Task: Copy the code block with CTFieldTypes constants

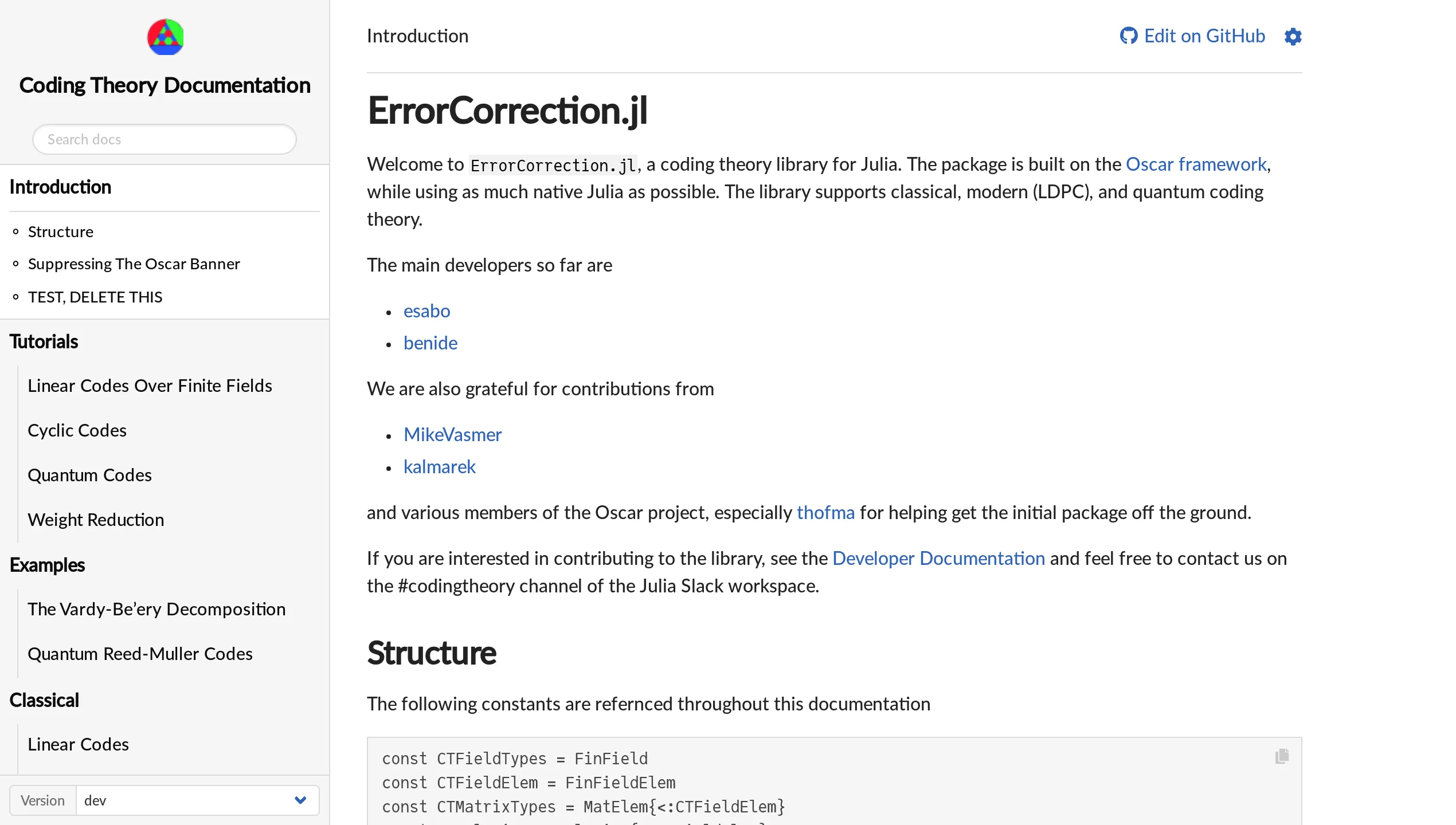Action: click(x=1282, y=755)
